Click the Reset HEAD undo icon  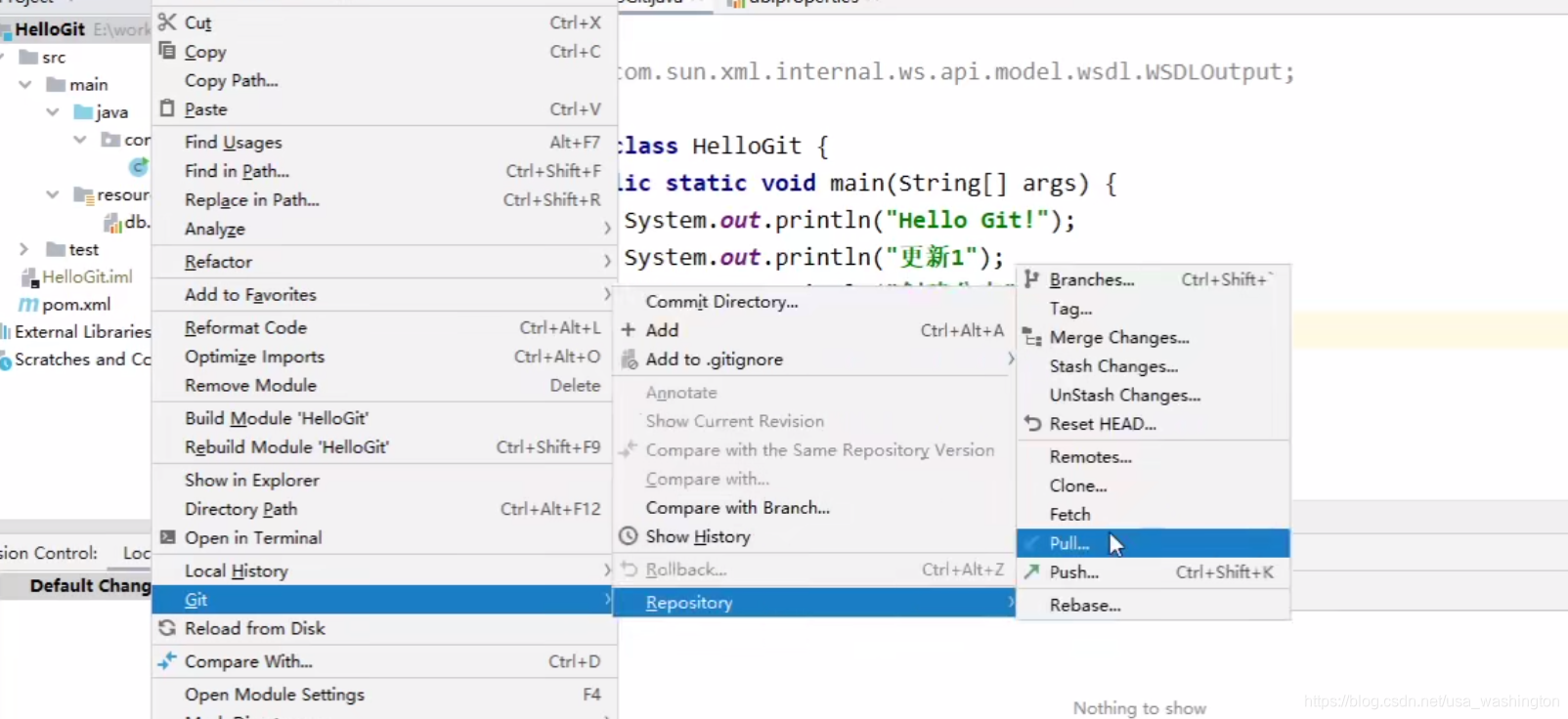click(1032, 424)
